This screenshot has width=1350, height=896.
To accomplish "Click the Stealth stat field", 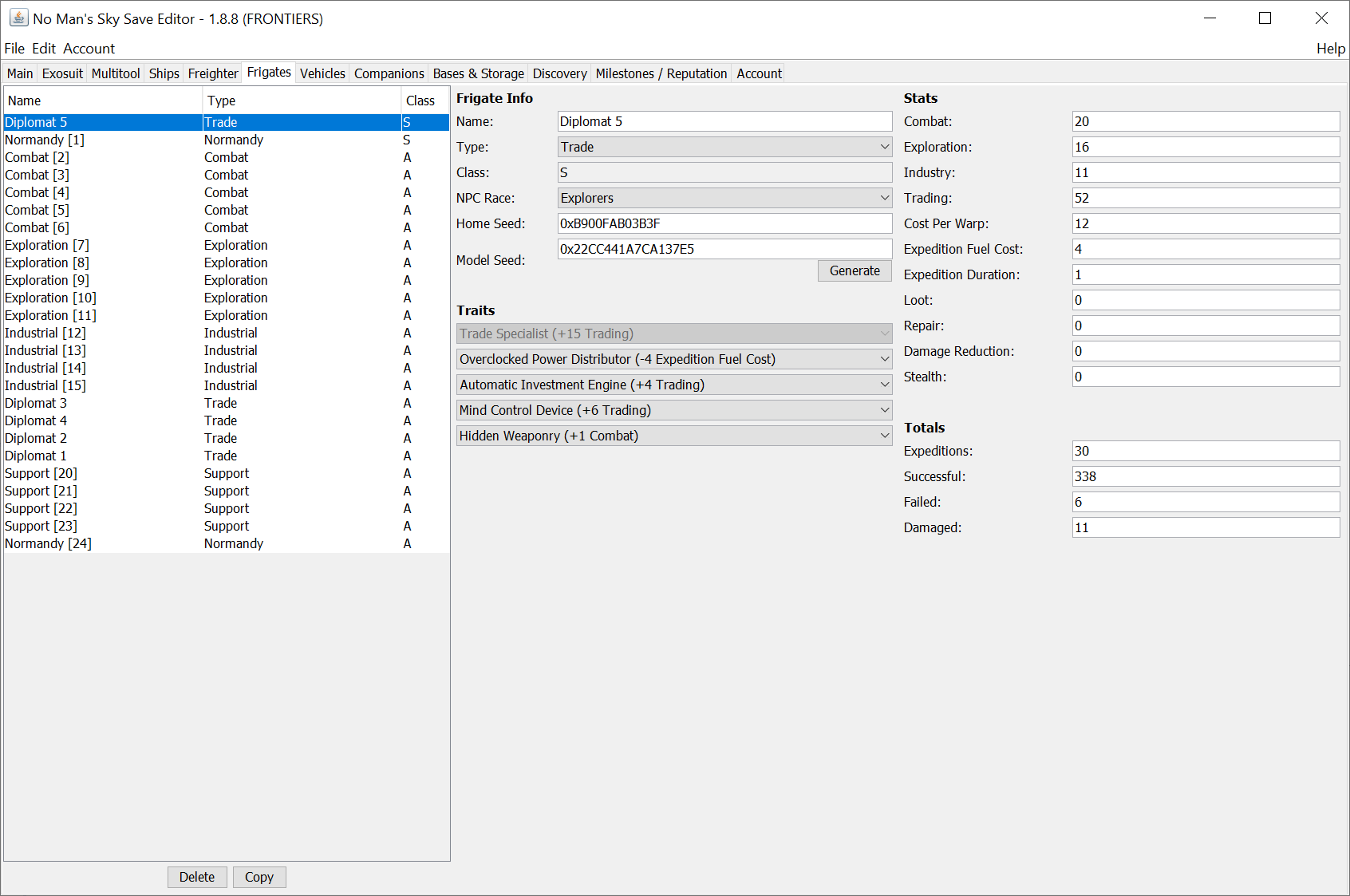I will click(1206, 377).
